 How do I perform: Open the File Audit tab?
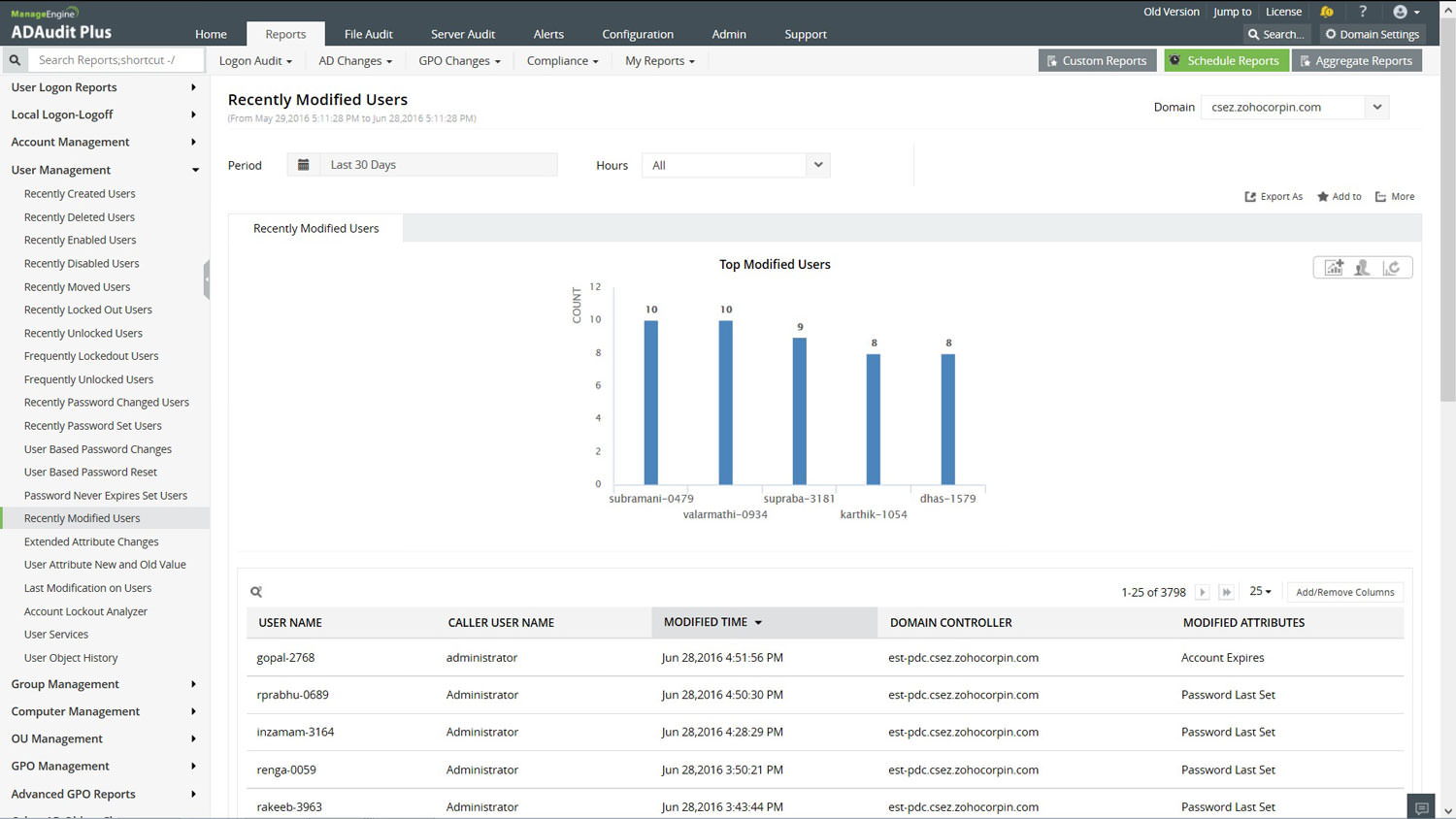pos(368,34)
